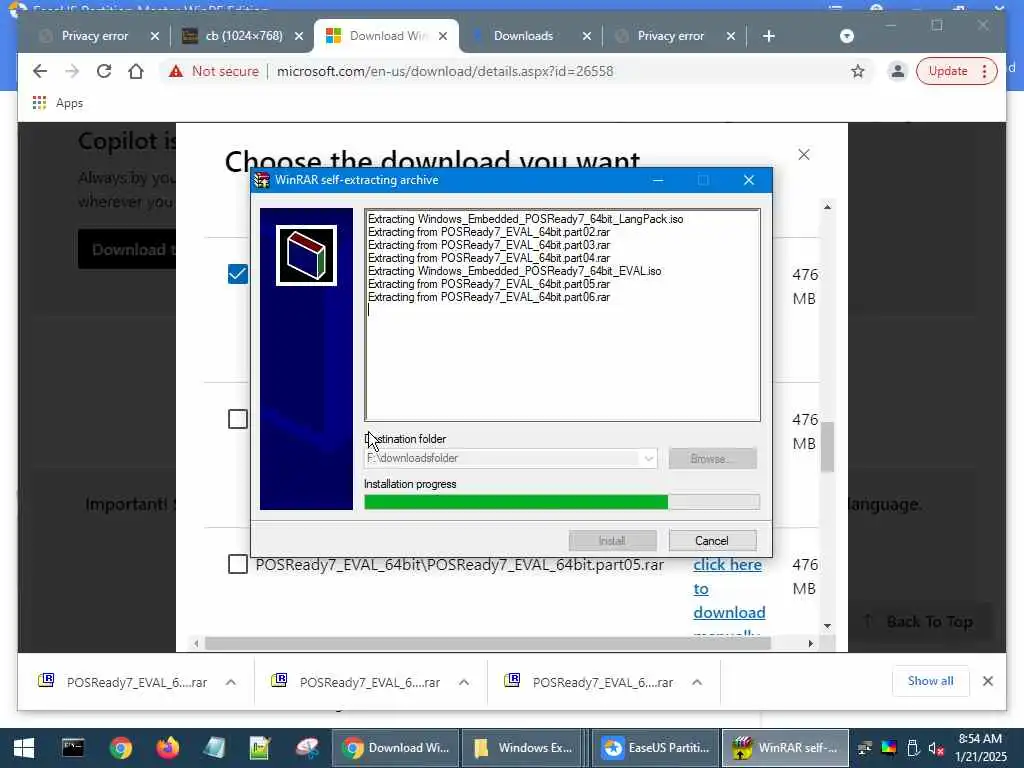This screenshot has width=1024, height=768.
Task: Click the Update button in Chrome
Action: tap(956, 71)
